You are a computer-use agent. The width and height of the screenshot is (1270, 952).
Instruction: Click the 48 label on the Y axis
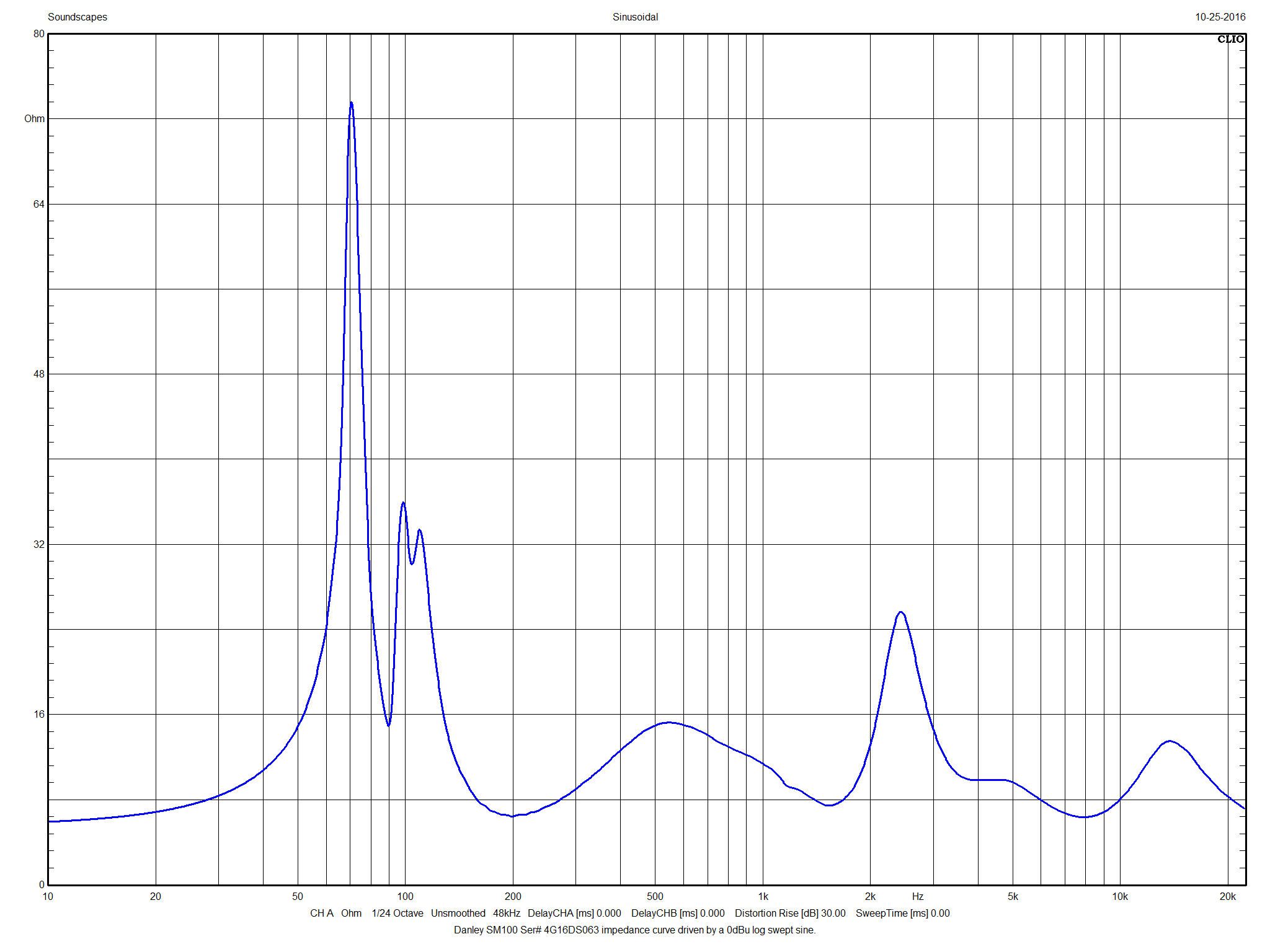click(39, 374)
